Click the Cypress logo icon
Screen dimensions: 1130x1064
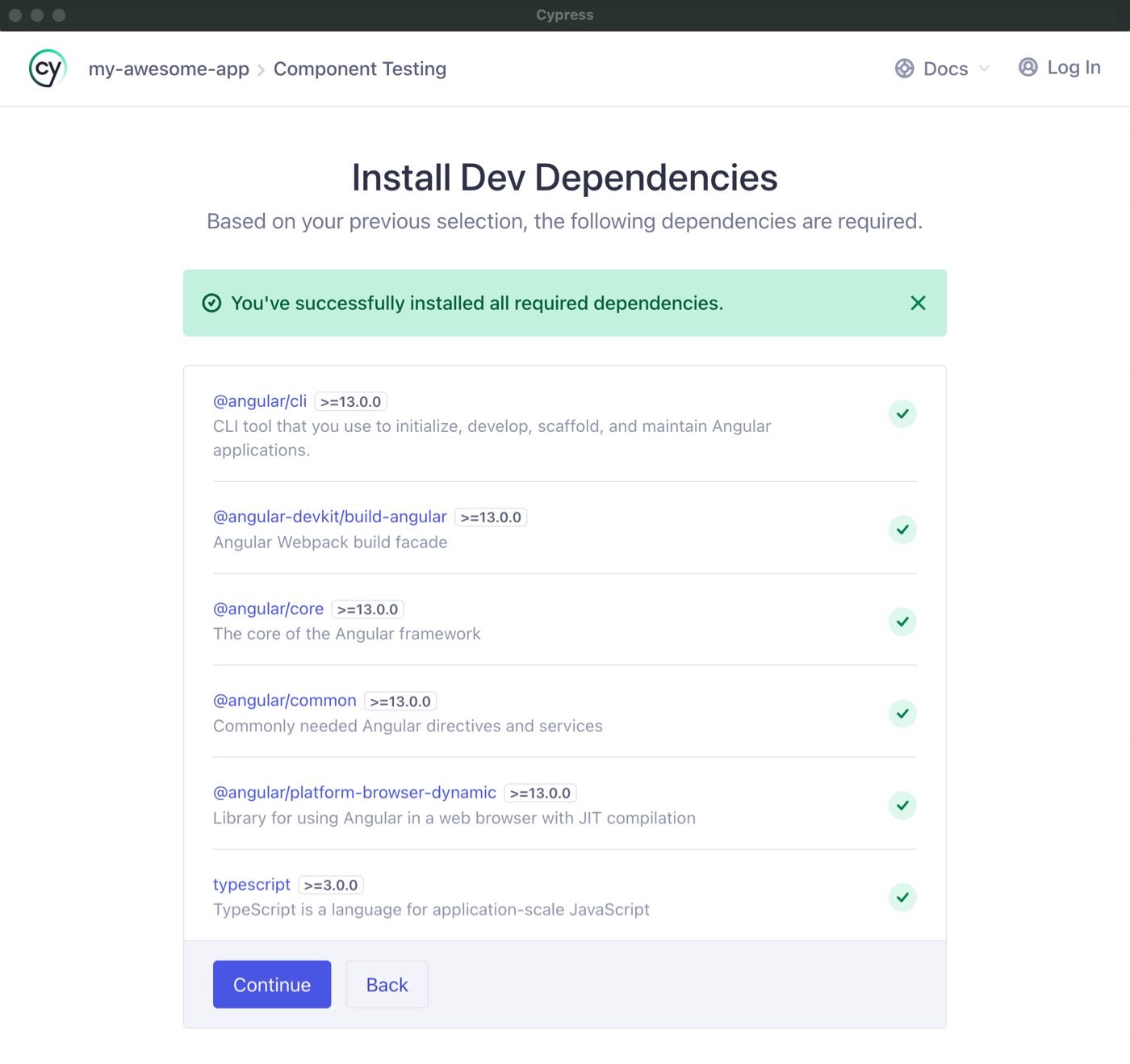(46, 68)
